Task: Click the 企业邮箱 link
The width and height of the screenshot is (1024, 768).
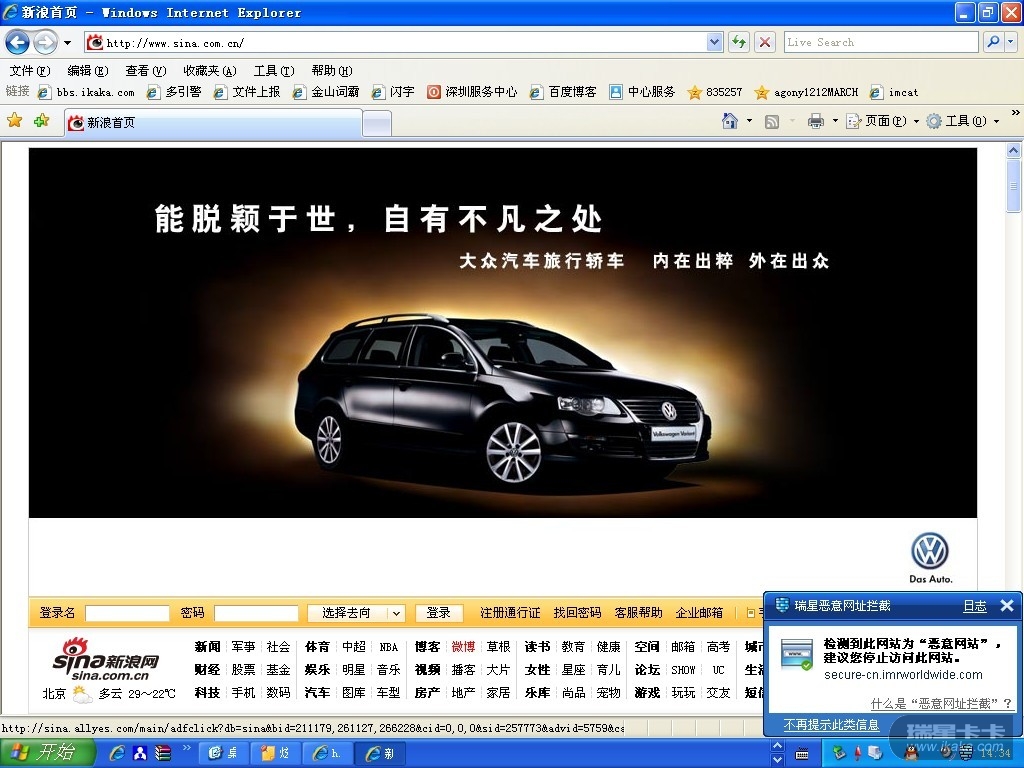Action: pyautogui.click(x=699, y=613)
